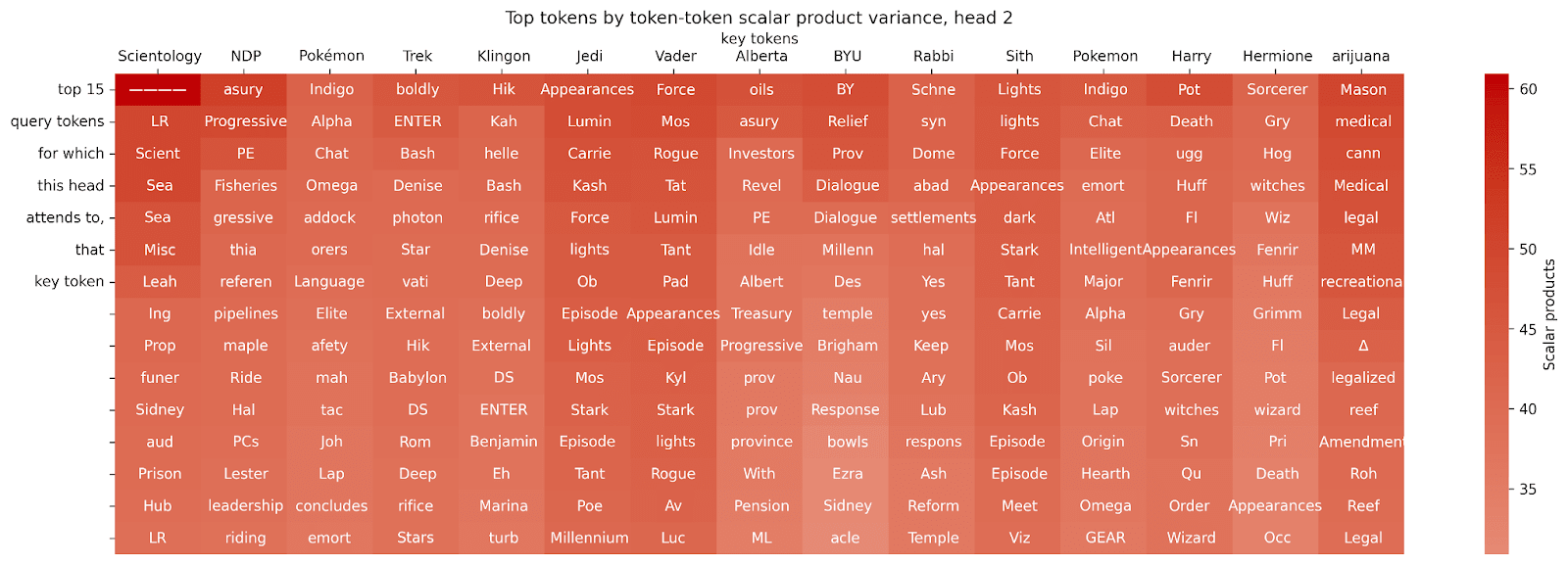The image size is (1568, 565).
Task: Click the Treasury cell in Alberta column
Action: coord(761,313)
